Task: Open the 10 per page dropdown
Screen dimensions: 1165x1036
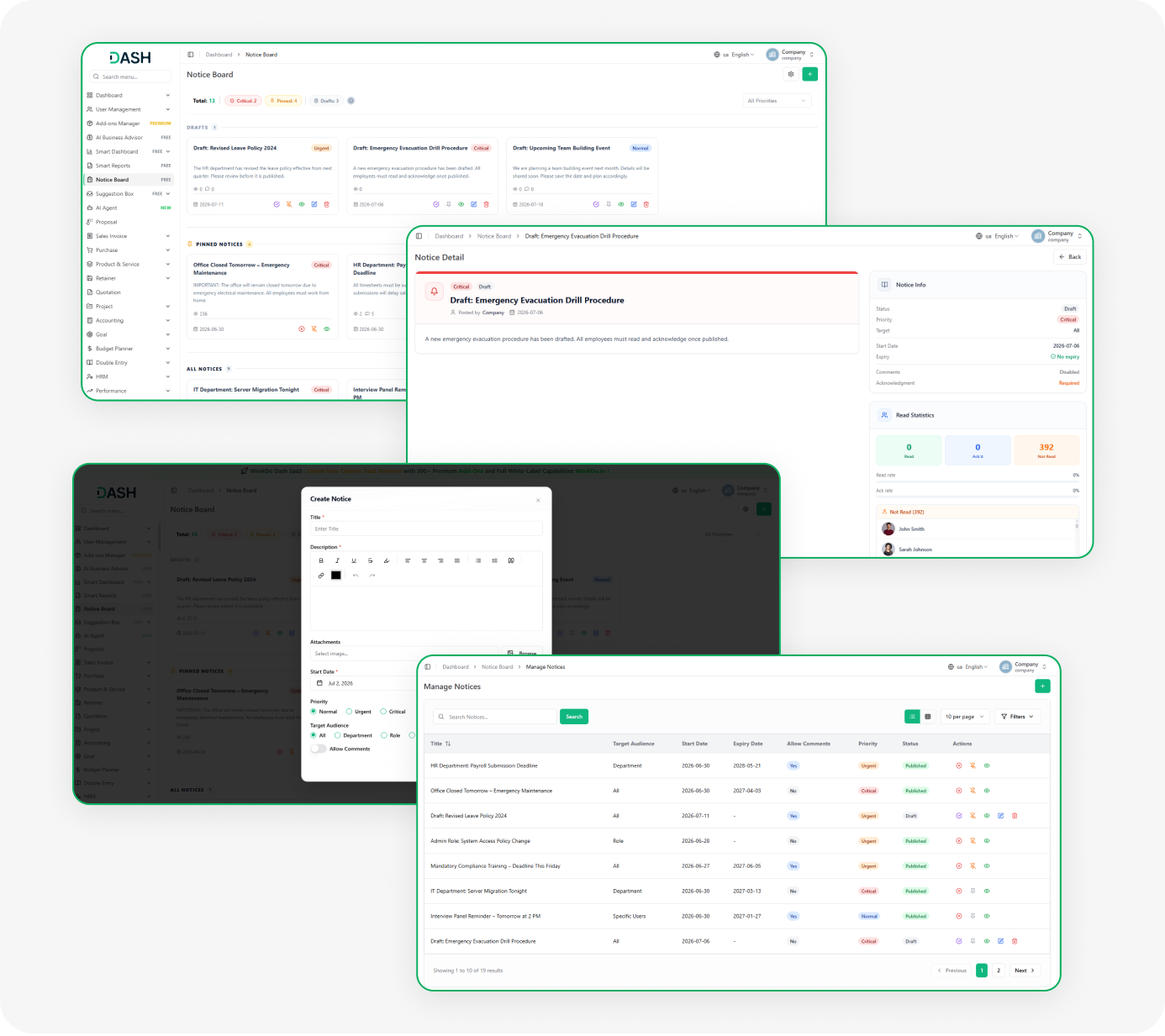Action: [964, 717]
